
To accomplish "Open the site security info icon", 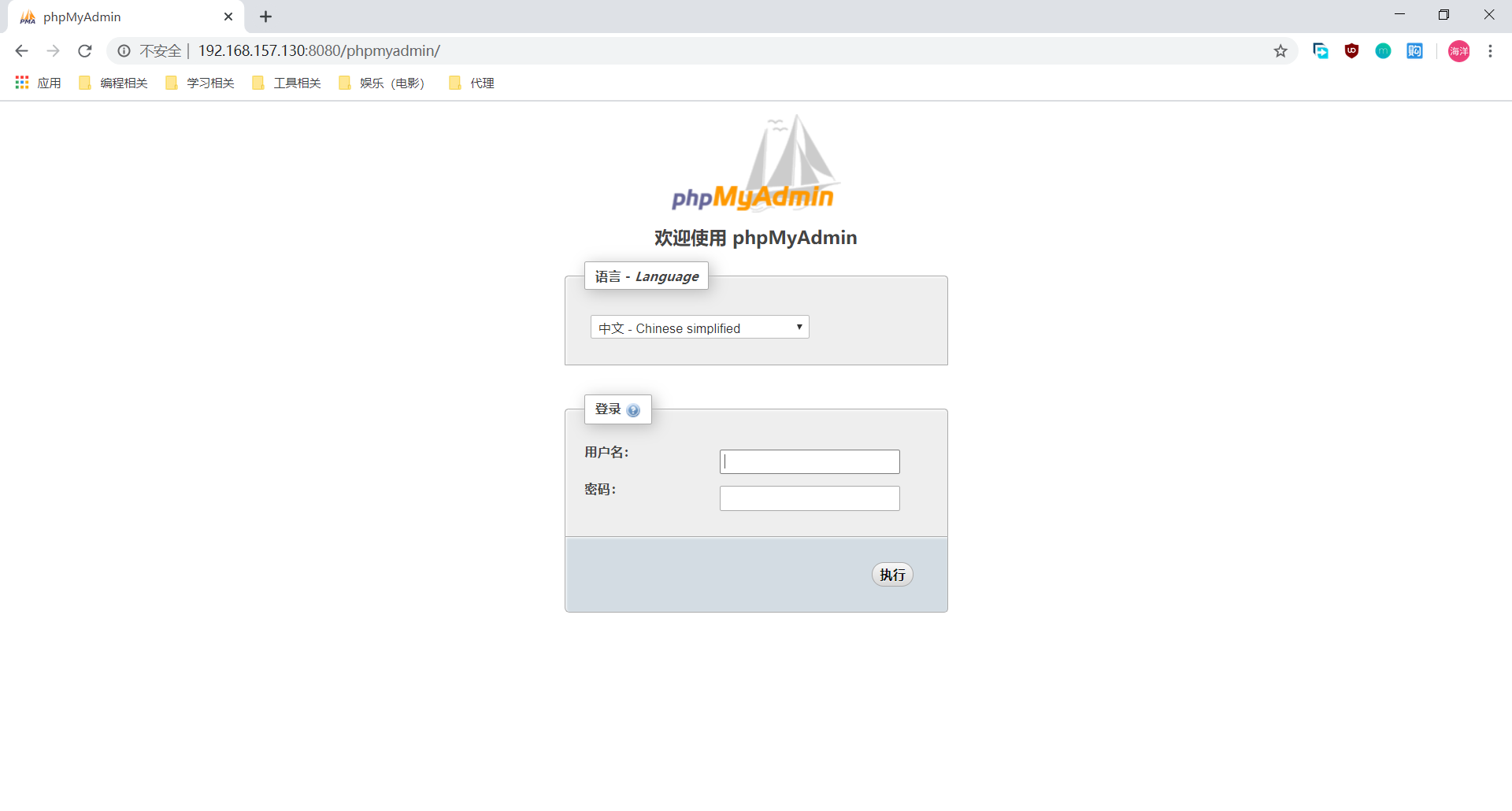I will tap(124, 51).
